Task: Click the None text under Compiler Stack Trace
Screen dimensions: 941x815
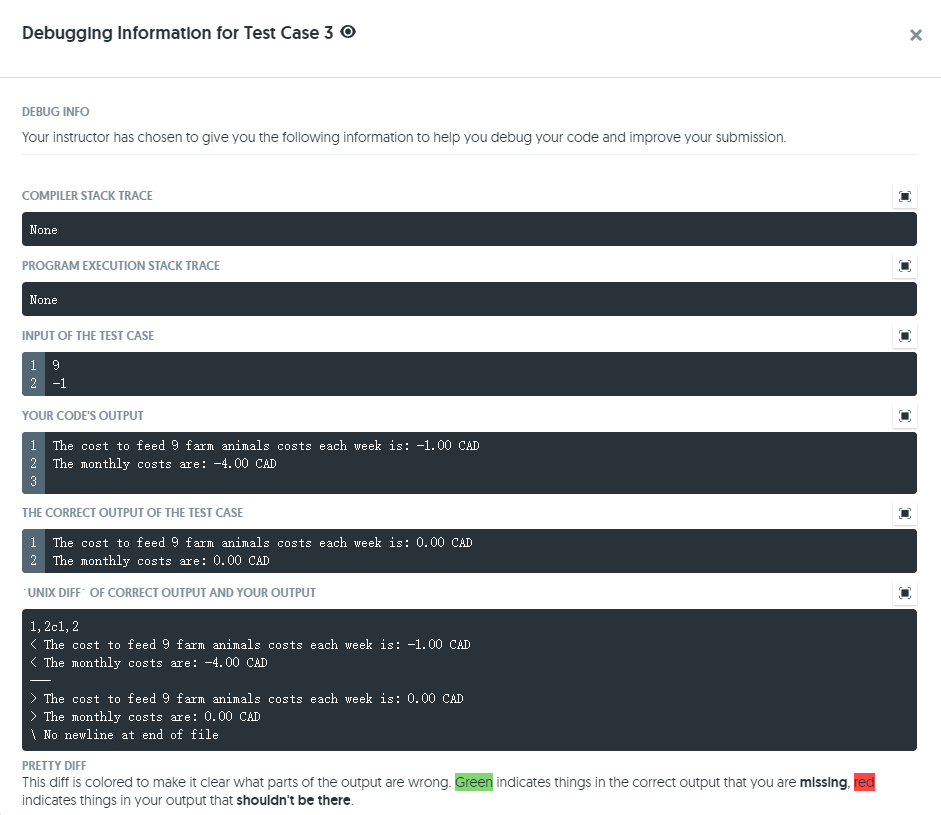Action: (43, 230)
